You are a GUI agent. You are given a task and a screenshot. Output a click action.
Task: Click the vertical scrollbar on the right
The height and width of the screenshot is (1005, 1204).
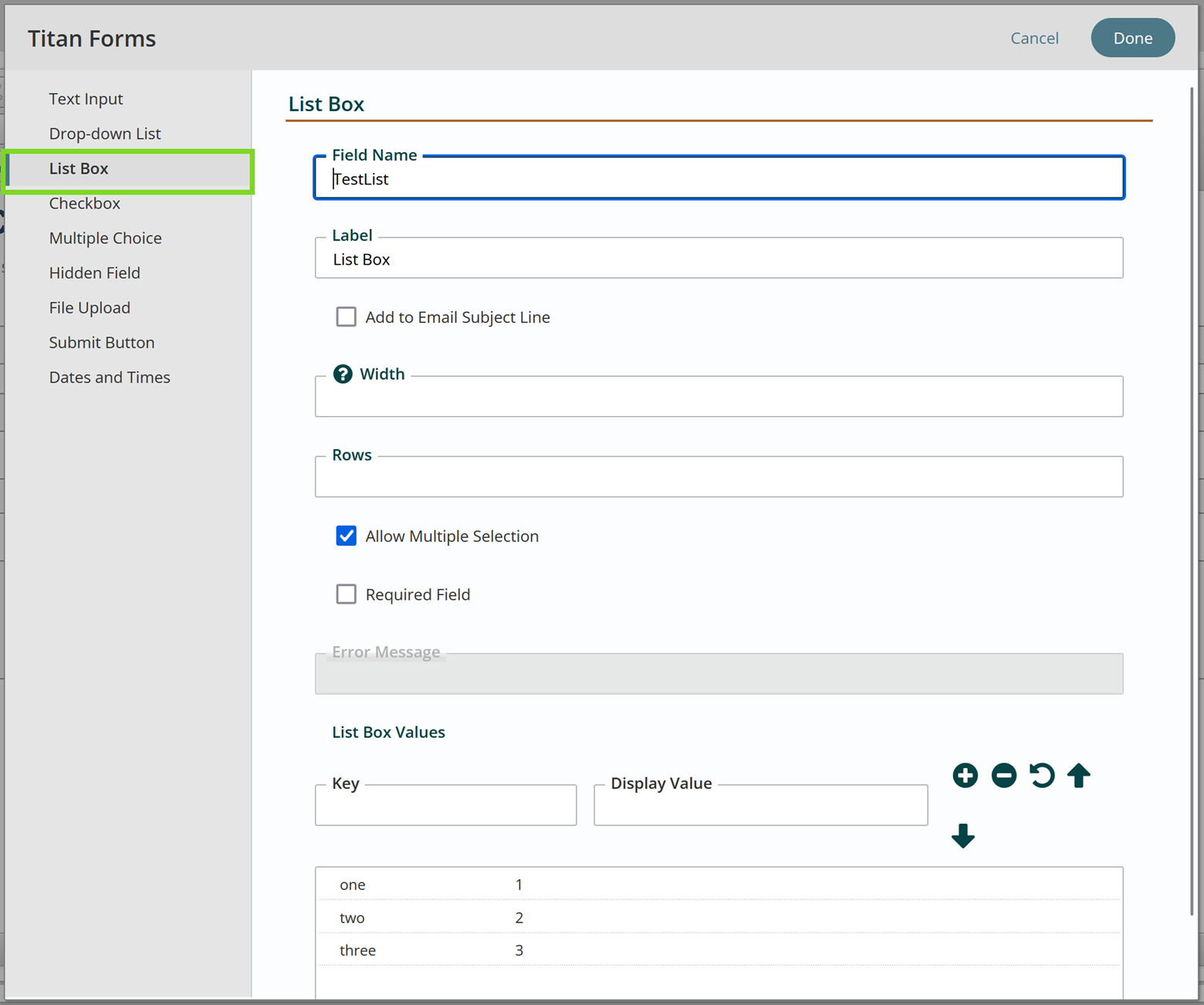coord(1192,500)
